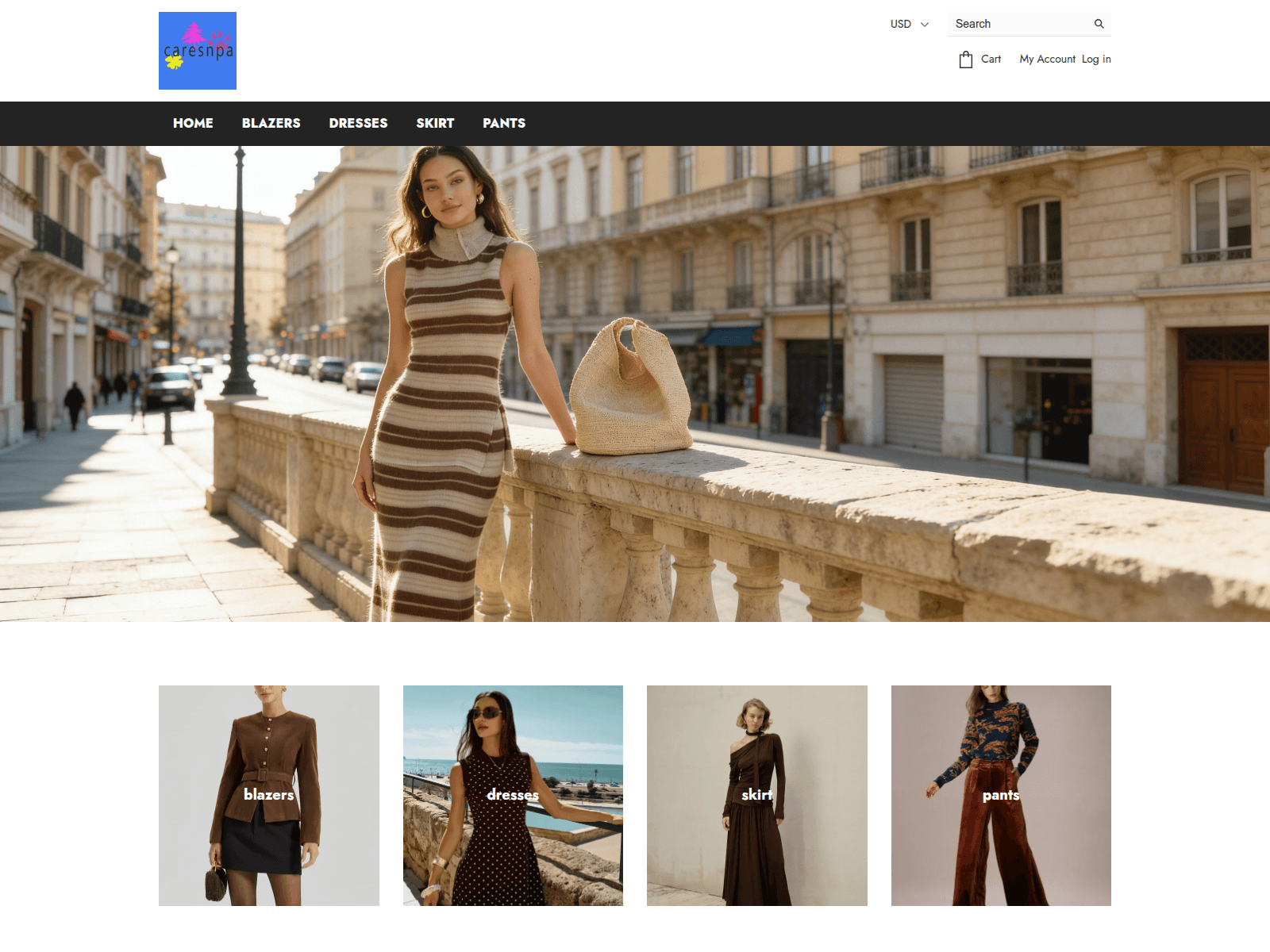Open the Cart link

[x=991, y=59]
